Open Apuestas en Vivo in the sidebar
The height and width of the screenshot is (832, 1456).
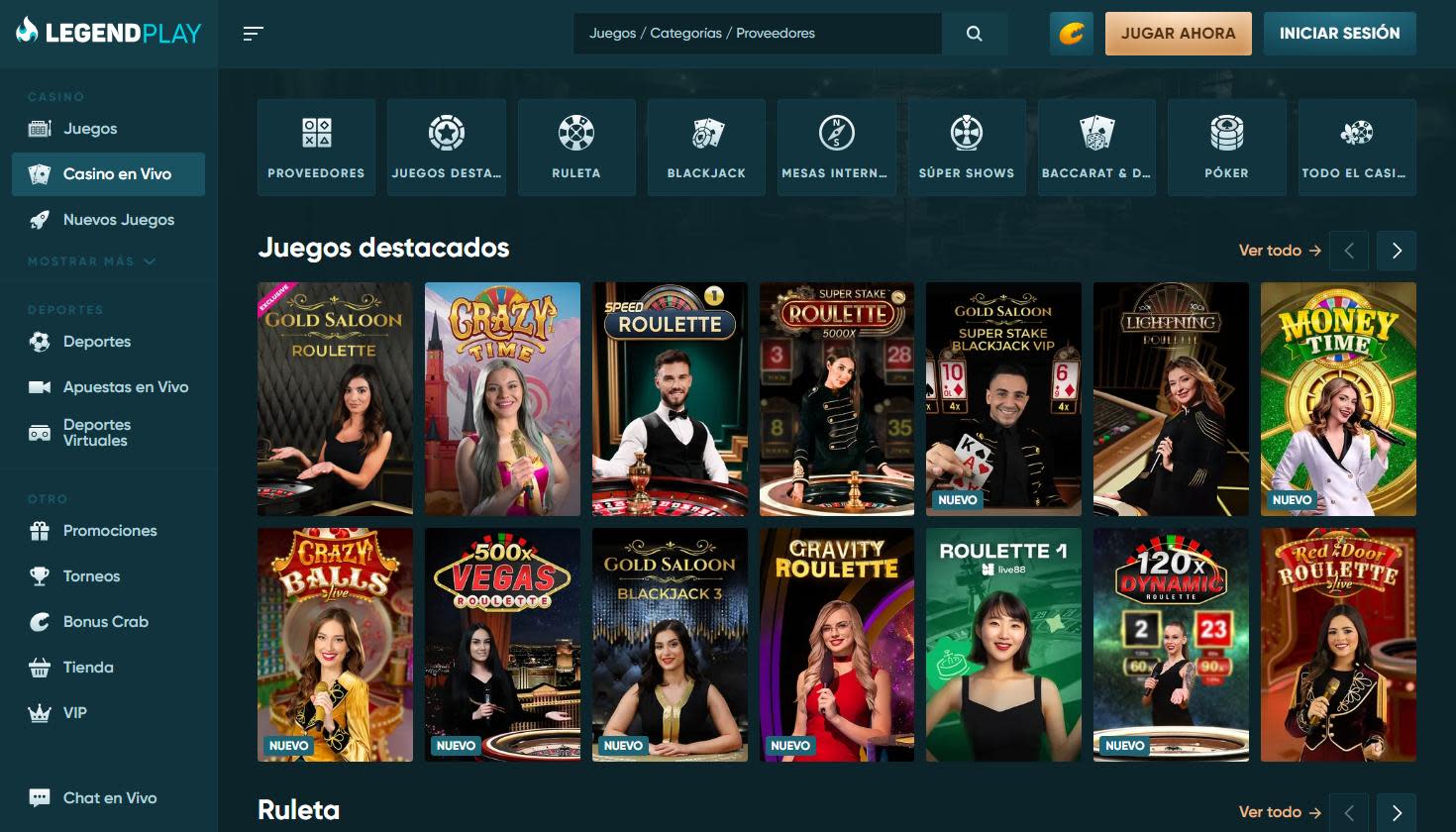108,387
